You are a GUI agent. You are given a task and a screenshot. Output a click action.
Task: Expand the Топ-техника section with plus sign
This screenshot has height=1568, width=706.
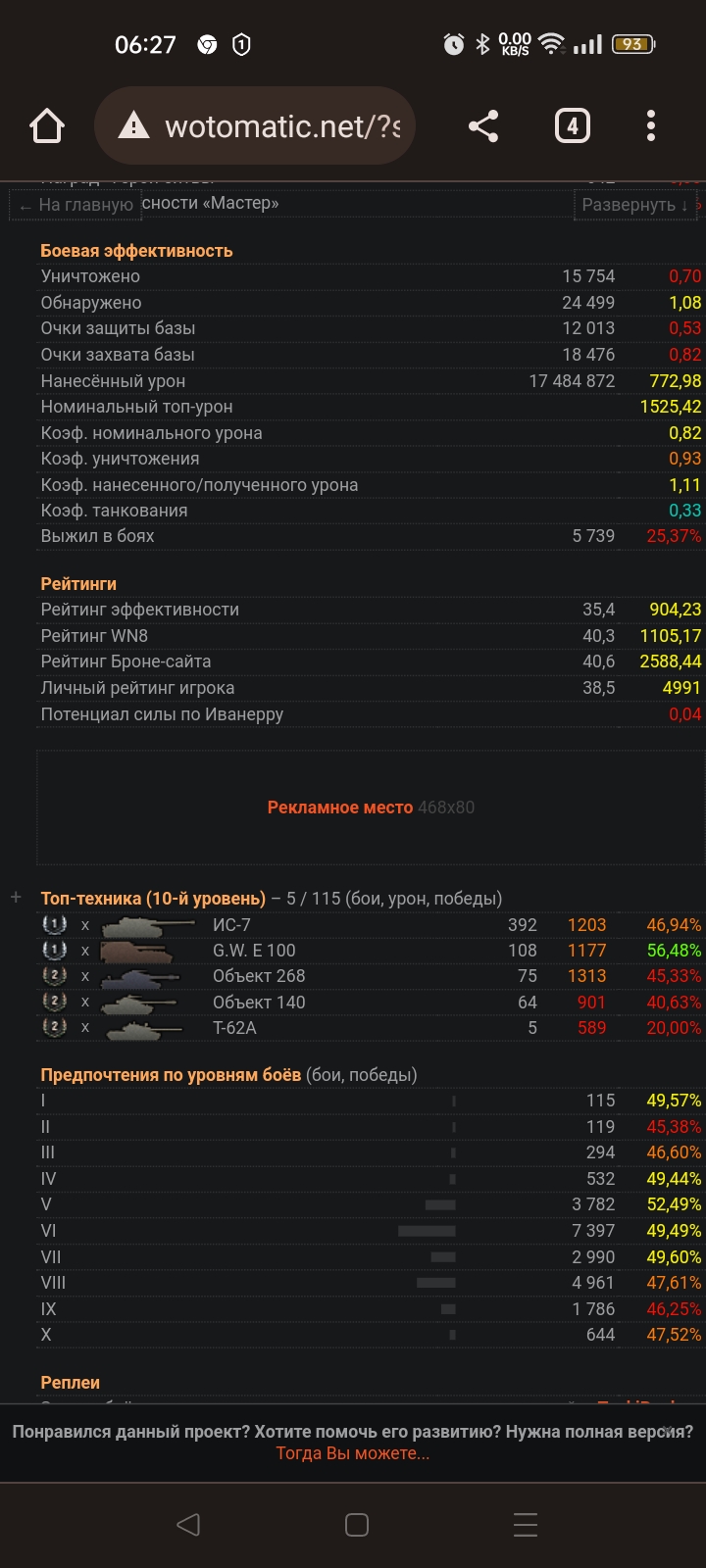pyautogui.click(x=16, y=898)
